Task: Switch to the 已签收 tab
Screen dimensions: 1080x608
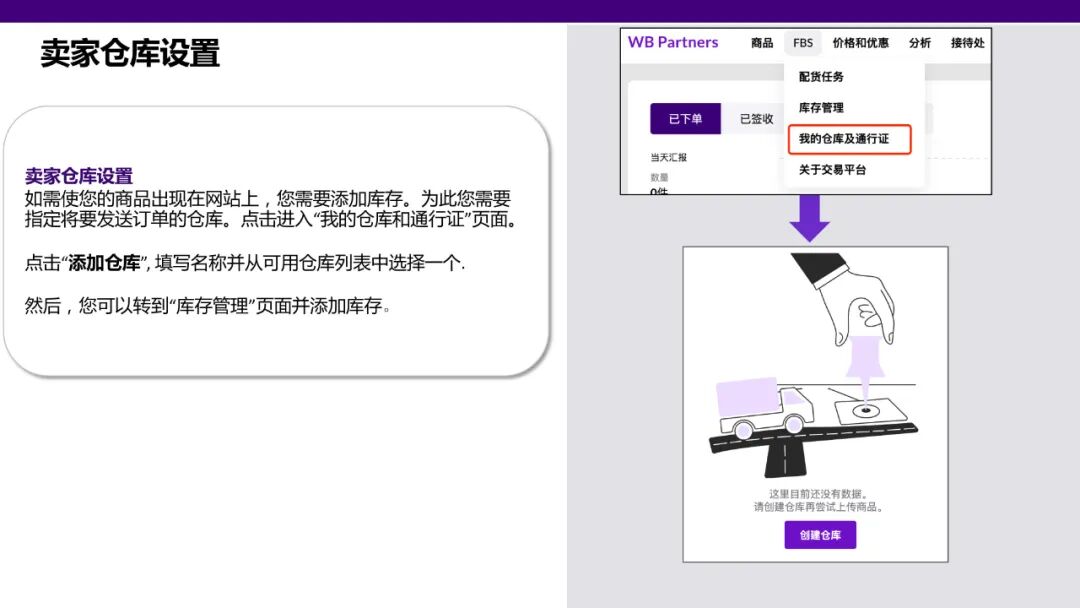Action: point(755,117)
